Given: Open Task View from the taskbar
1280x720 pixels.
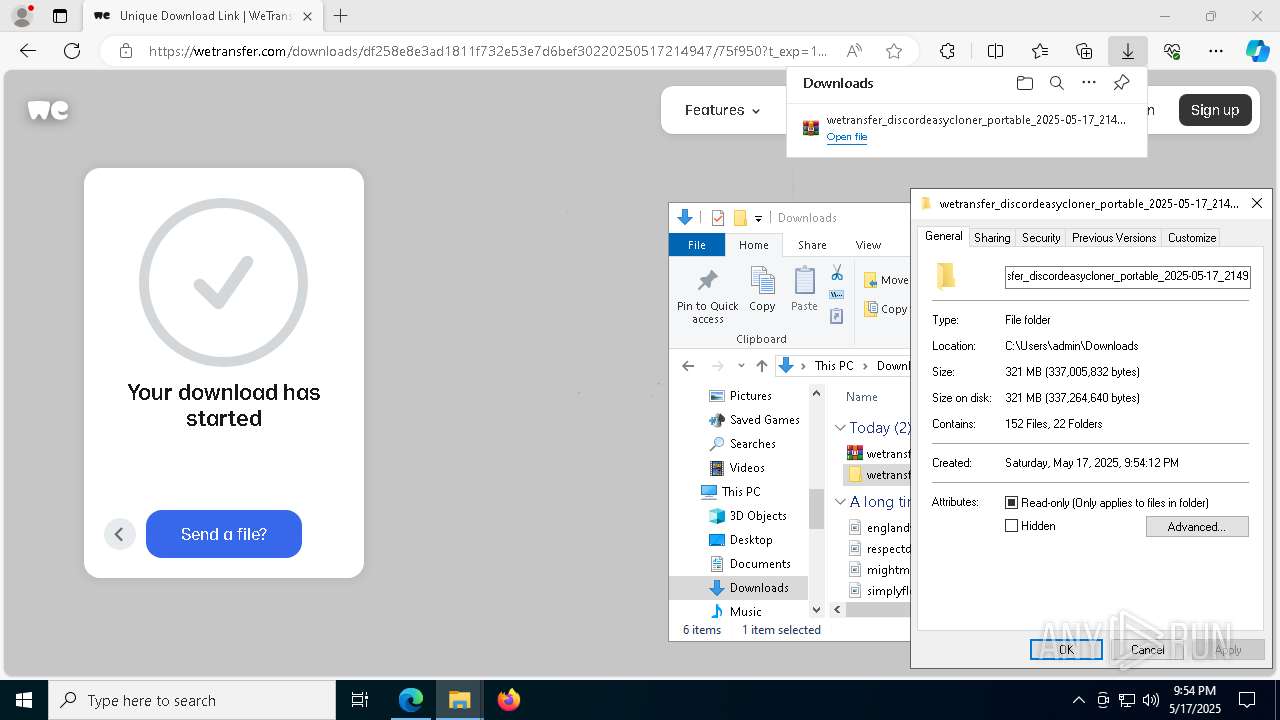Looking at the screenshot, I should 360,700.
